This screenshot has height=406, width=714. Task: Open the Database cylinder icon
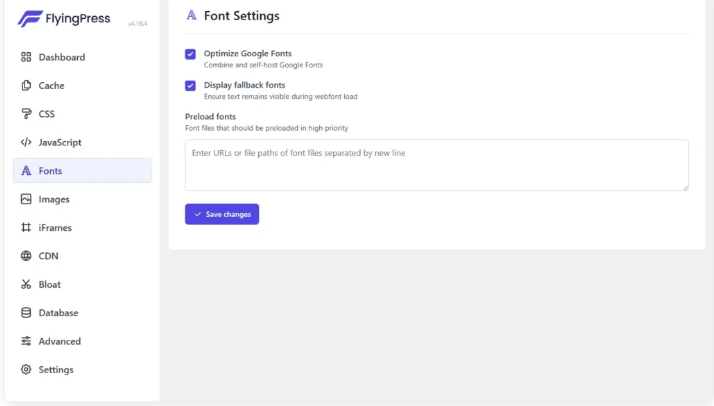pyautogui.click(x=26, y=313)
